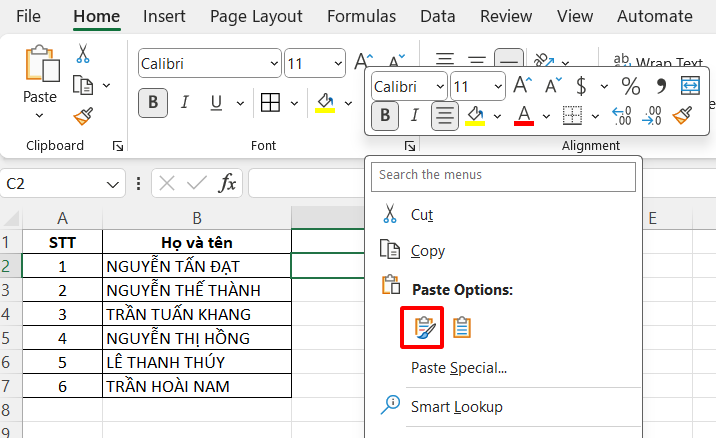The width and height of the screenshot is (716, 438).
Task: Click the Enter checkmark in the formula bar
Action: (197, 184)
